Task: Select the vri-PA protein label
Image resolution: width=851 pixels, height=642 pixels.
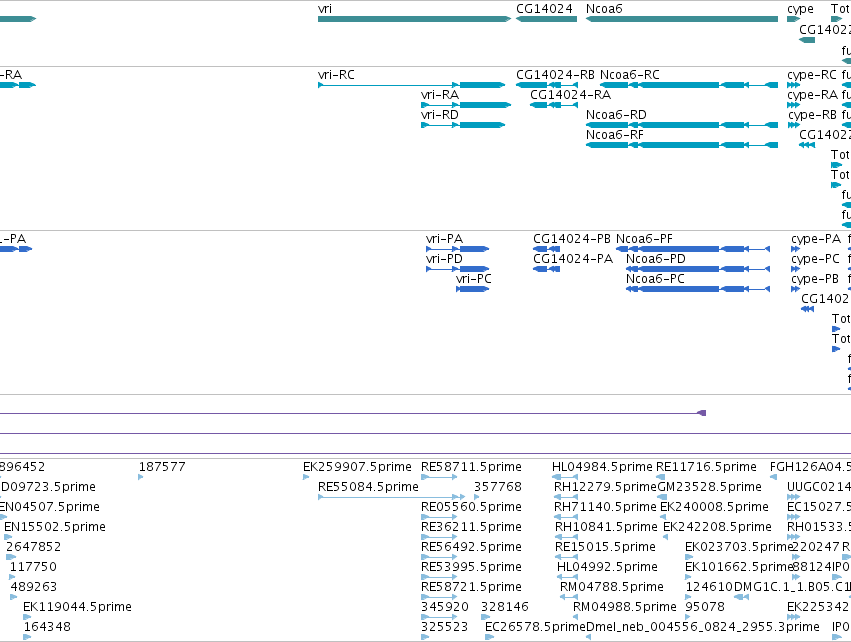Action: coord(444,239)
